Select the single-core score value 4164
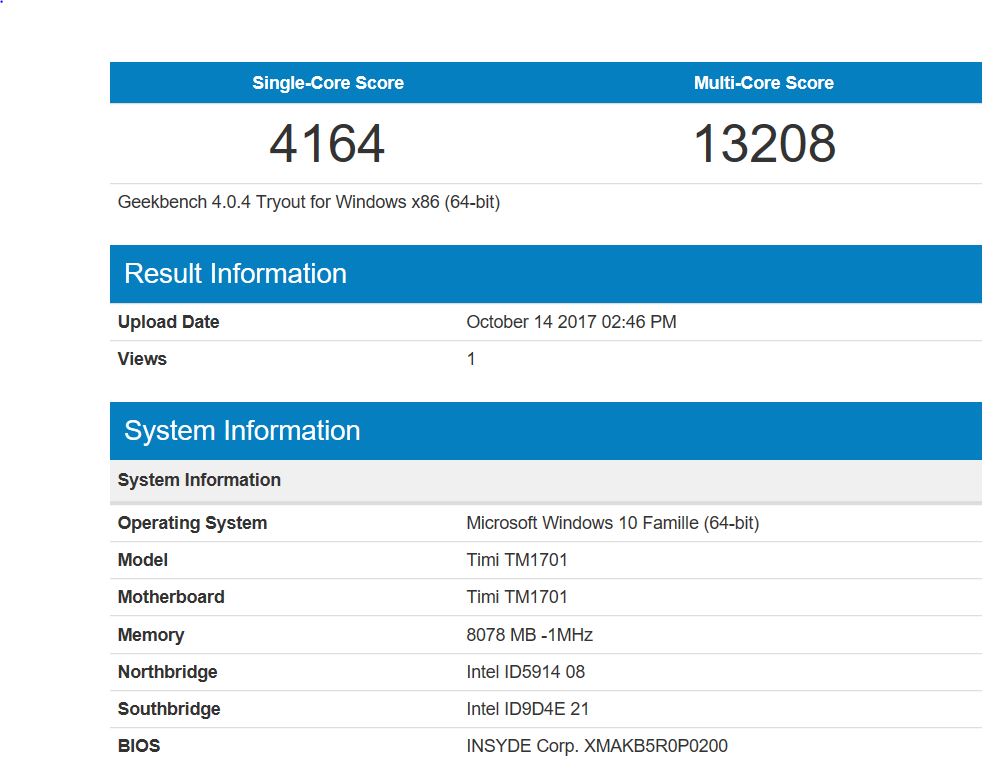This screenshot has height=771, width=993. [327, 144]
